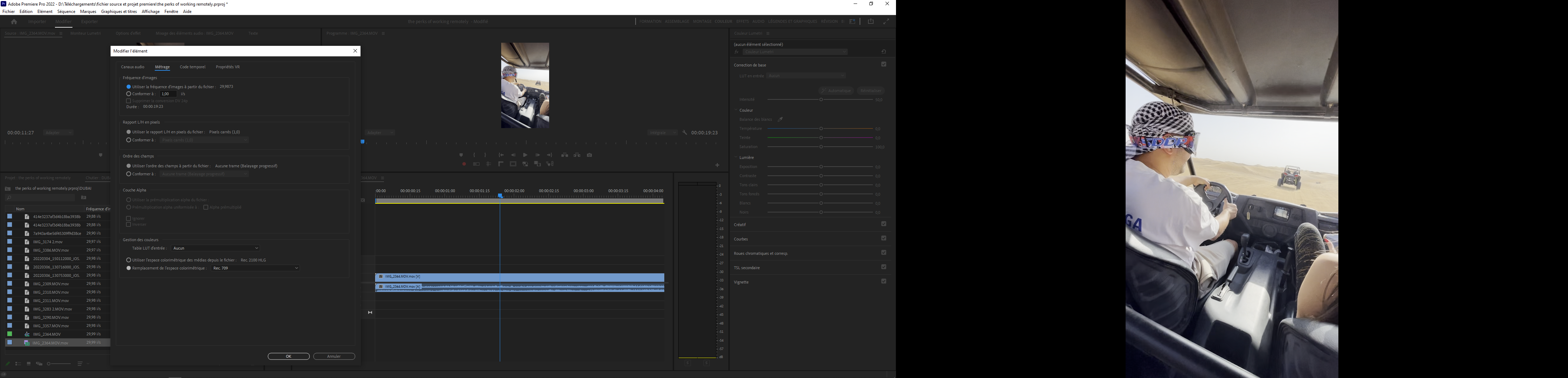Open the workspaces panel icon in header
This screenshot has width=1568, height=378.
[853, 21]
